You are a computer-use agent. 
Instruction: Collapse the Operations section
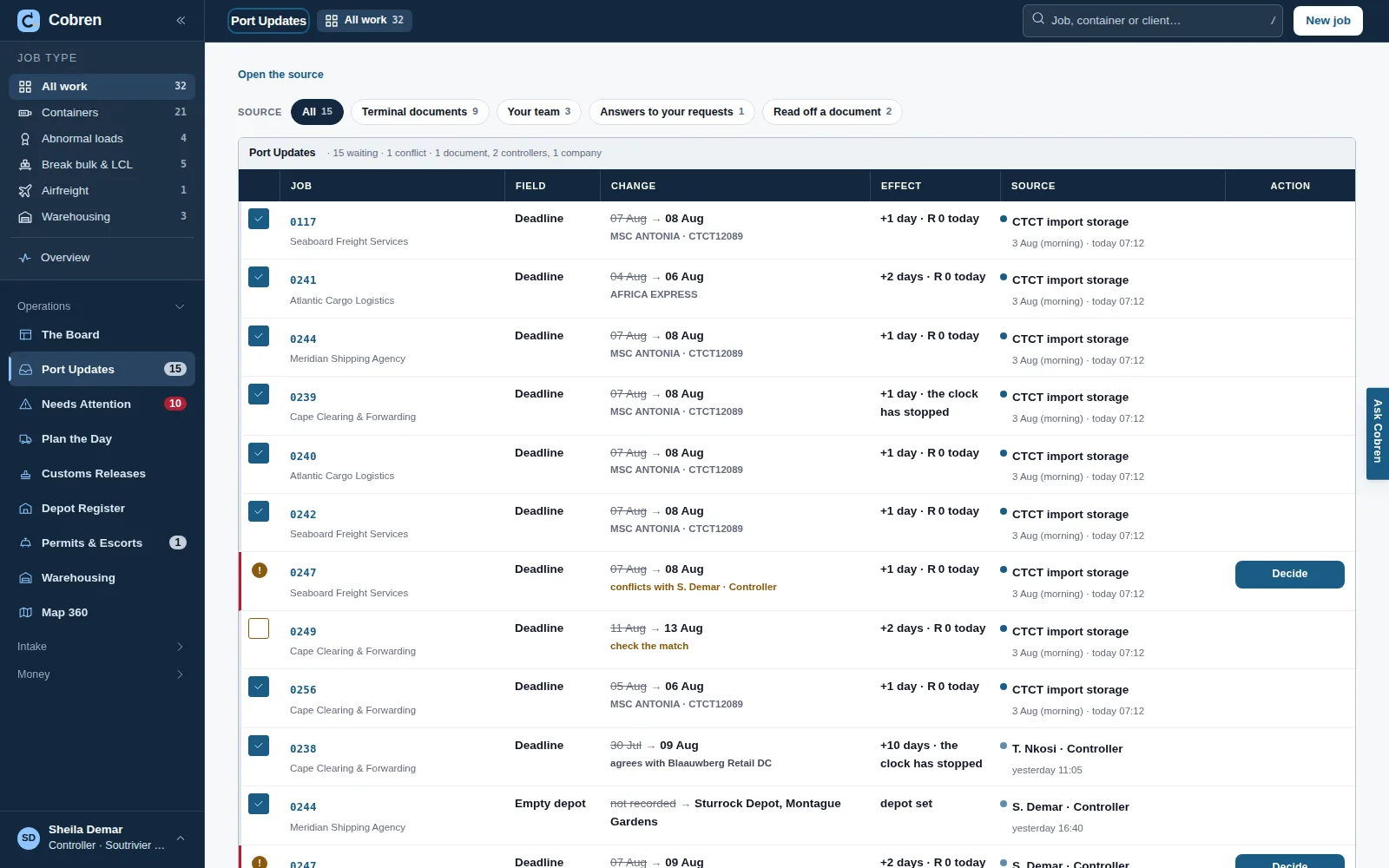(x=102, y=306)
